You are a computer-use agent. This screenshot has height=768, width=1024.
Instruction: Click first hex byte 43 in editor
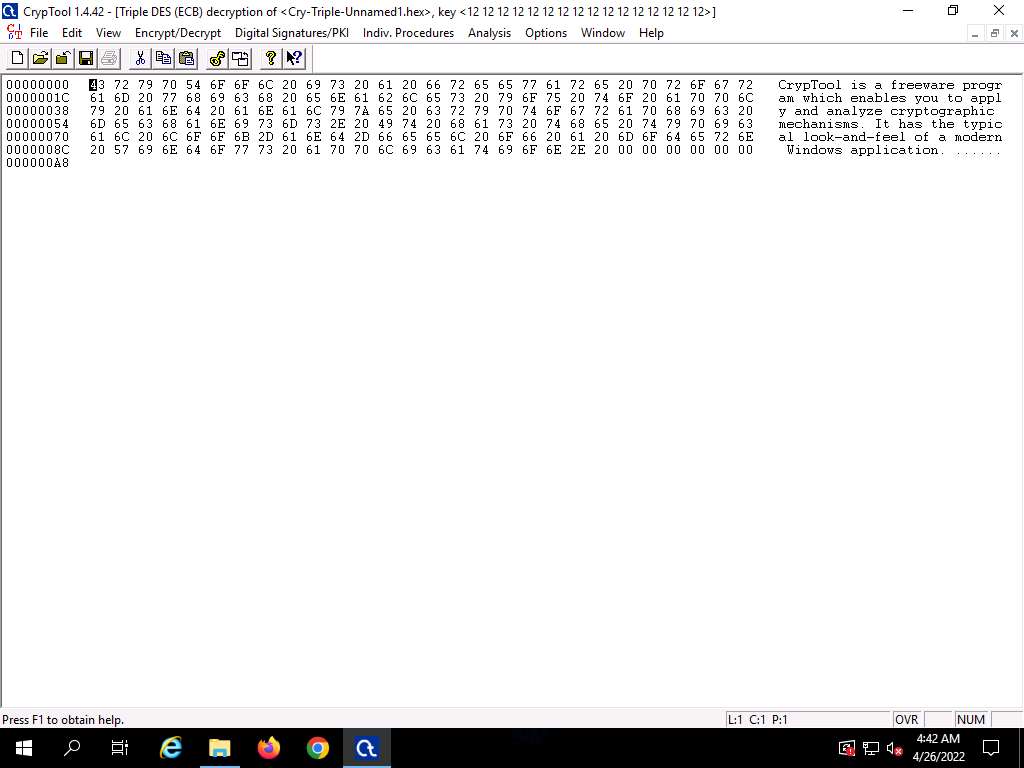[96, 85]
